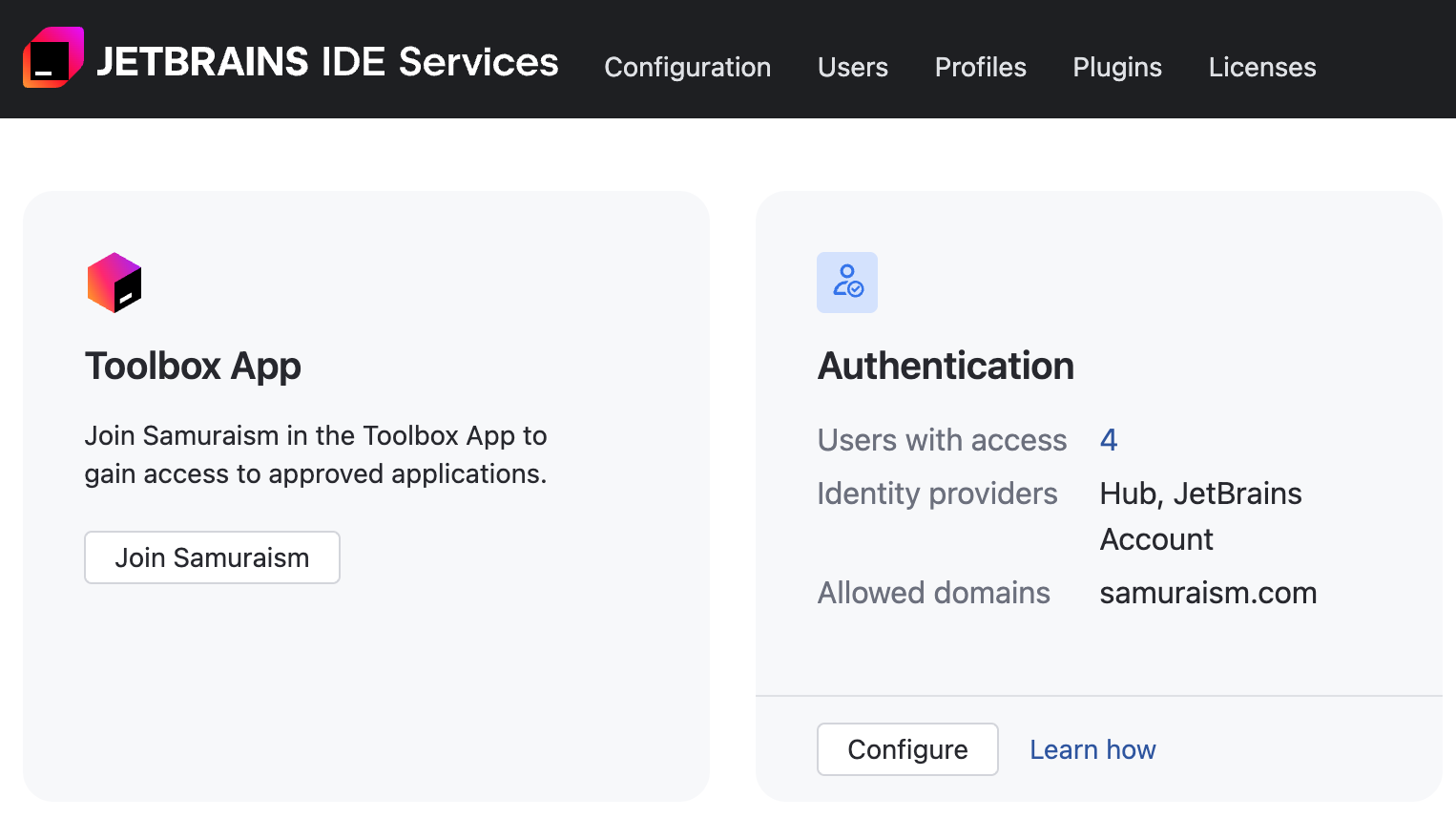Switch to the Plugins menu item
The image size is (1456, 819).
coord(1117,67)
